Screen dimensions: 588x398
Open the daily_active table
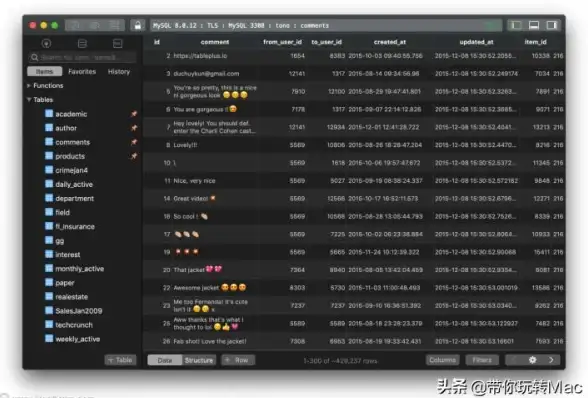coord(74,184)
